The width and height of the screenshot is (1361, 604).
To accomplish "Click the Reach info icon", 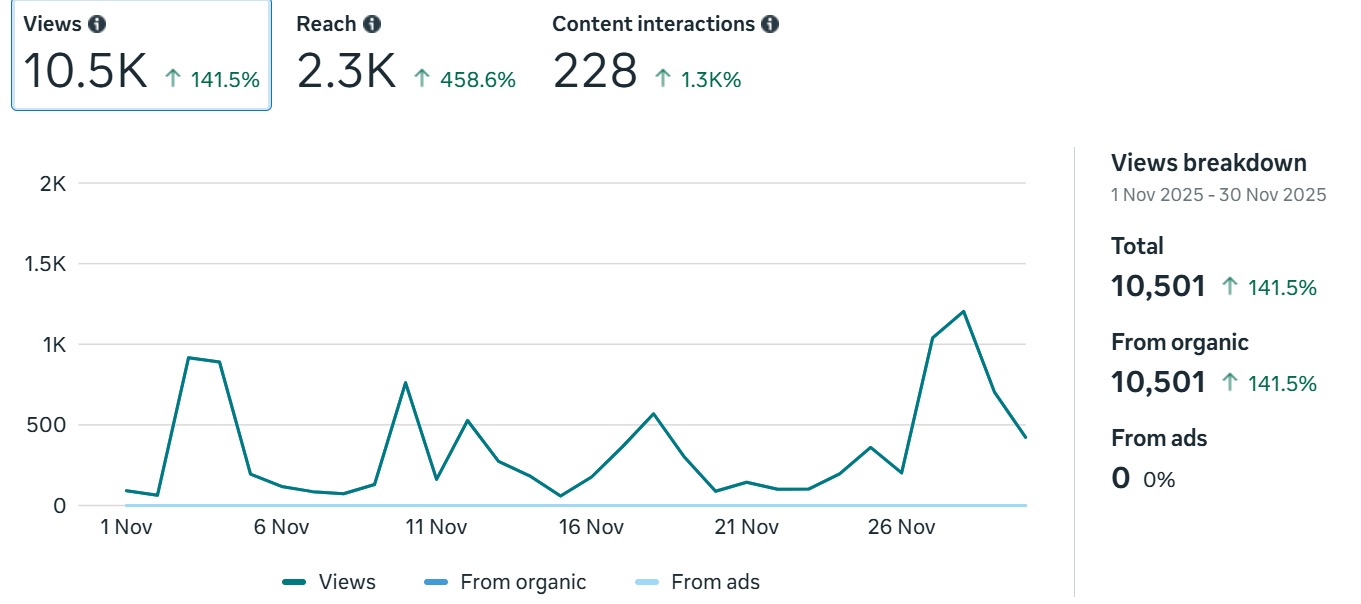I will pyautogui.click(x=370, y=23).
